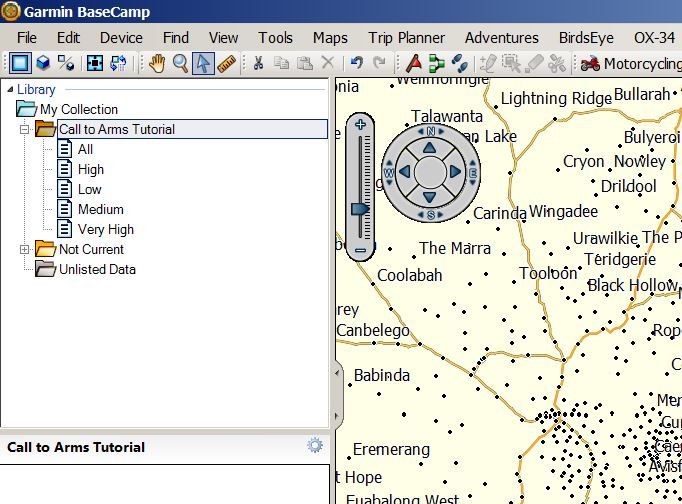Select the New Track footprints tool
The height and width of the screenshot is (504, 682).
[460, 63]
